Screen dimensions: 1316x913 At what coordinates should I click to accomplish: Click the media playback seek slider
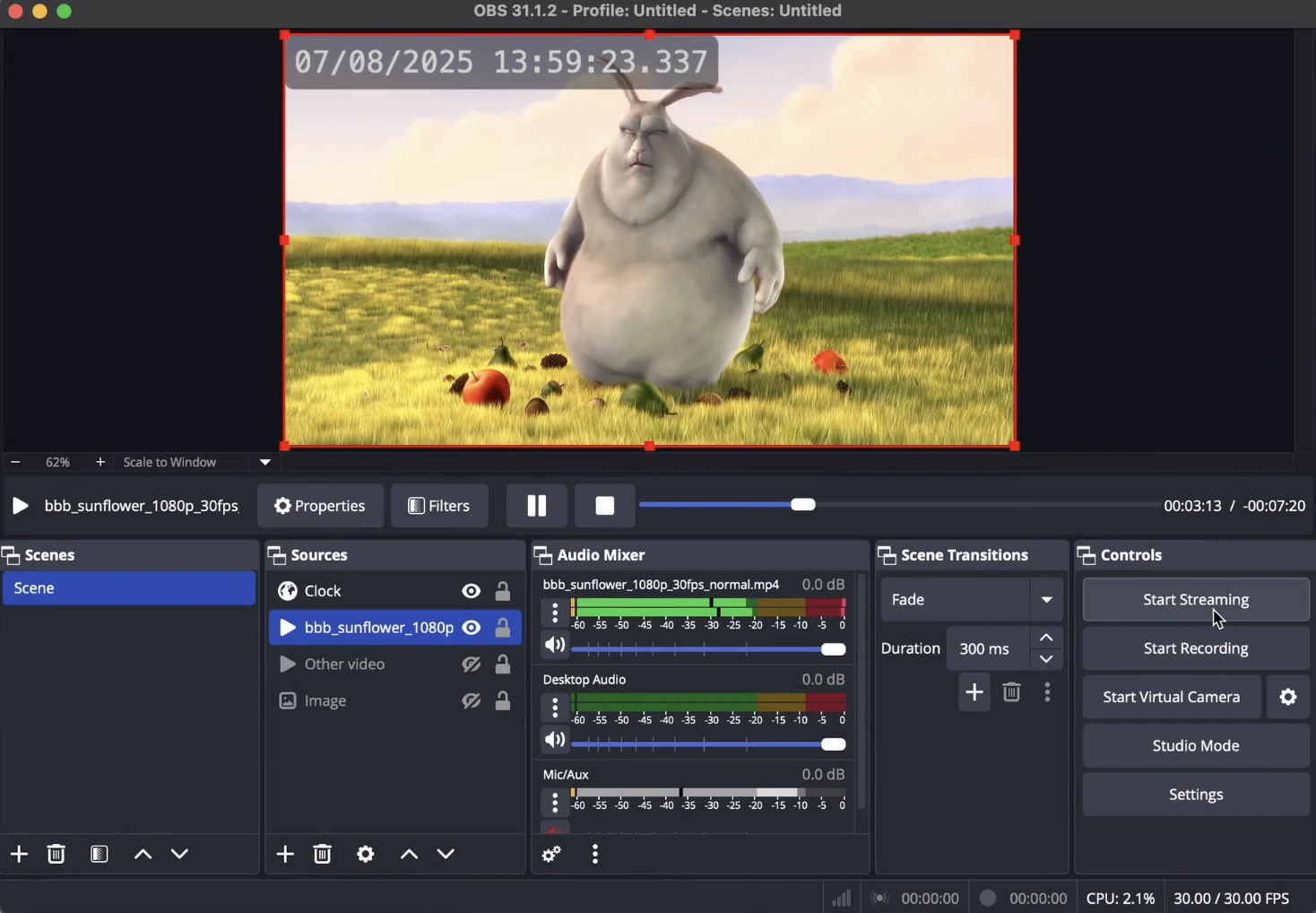tap(896, 506)
